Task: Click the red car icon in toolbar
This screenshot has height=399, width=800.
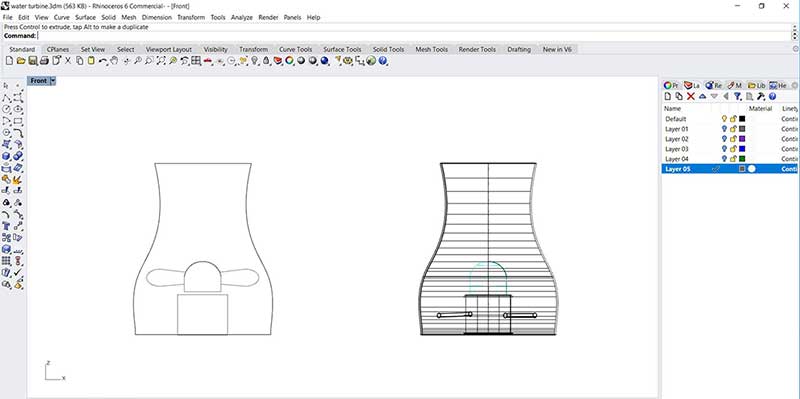Action: (208, 61)
